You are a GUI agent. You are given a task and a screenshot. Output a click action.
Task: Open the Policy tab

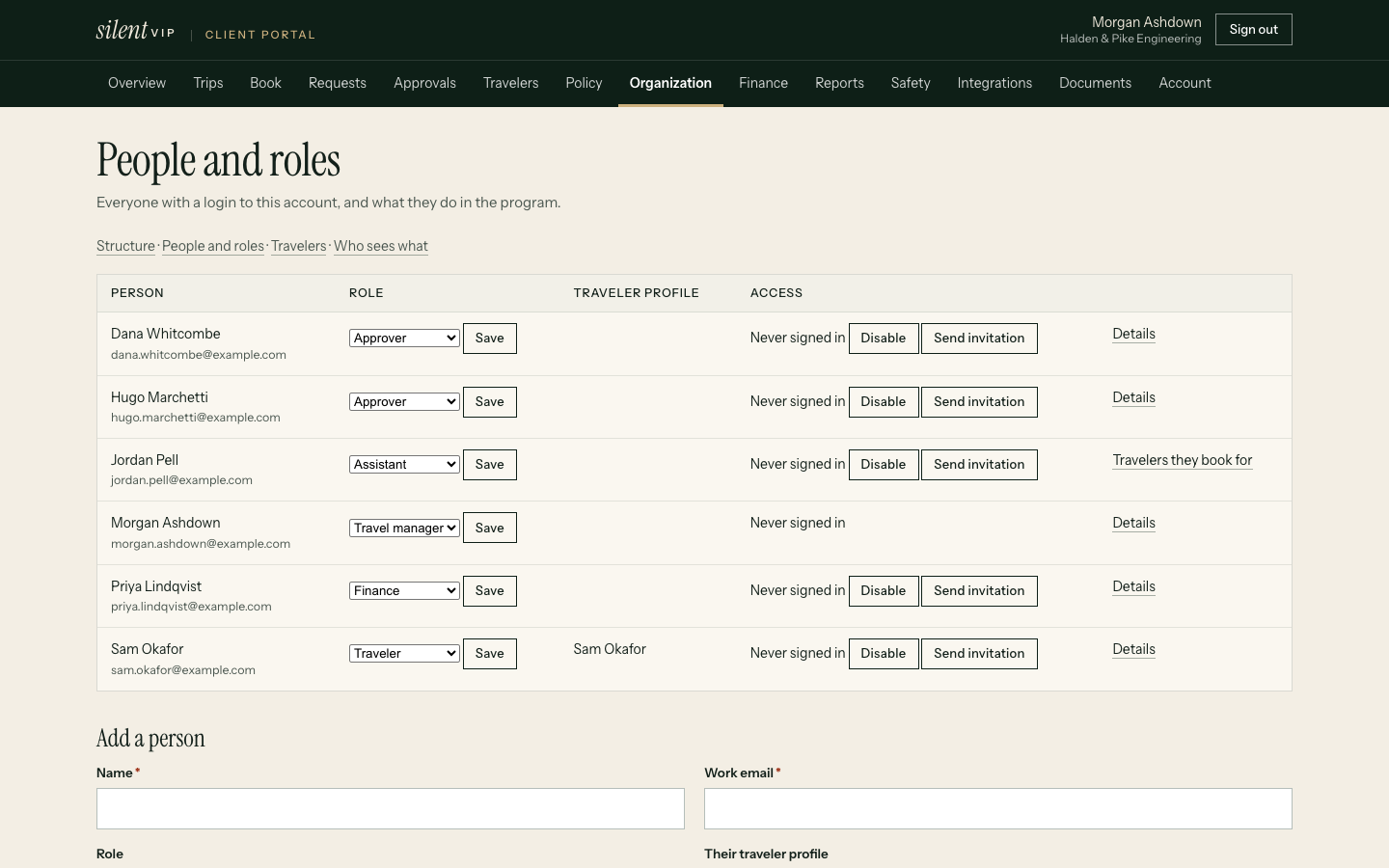(584, 83)
